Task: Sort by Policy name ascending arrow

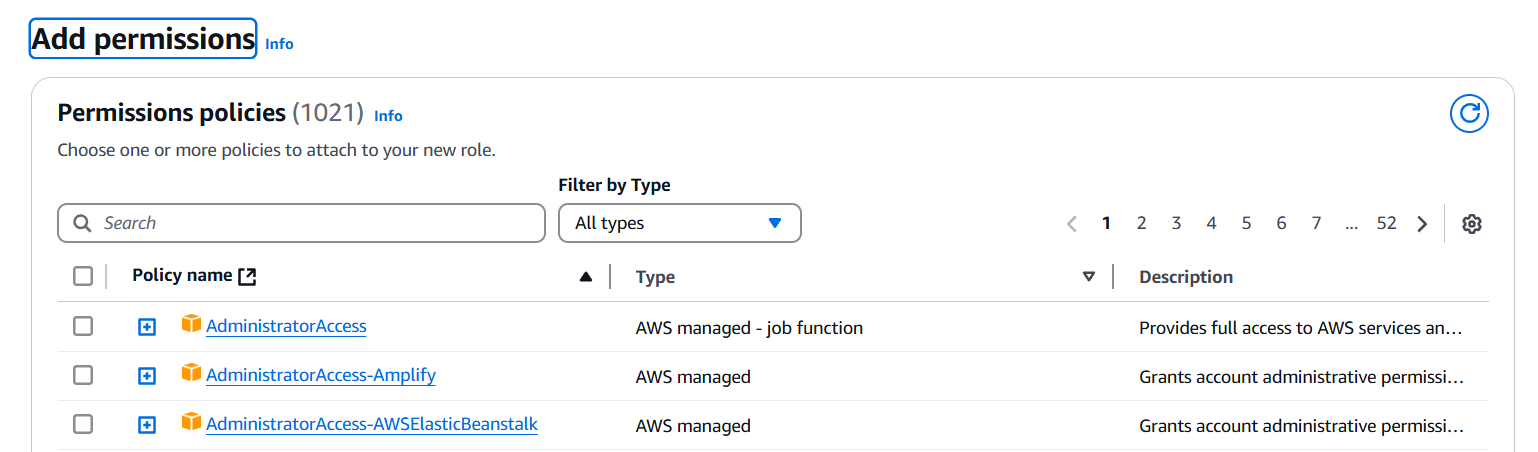Action: coord(586,277)
